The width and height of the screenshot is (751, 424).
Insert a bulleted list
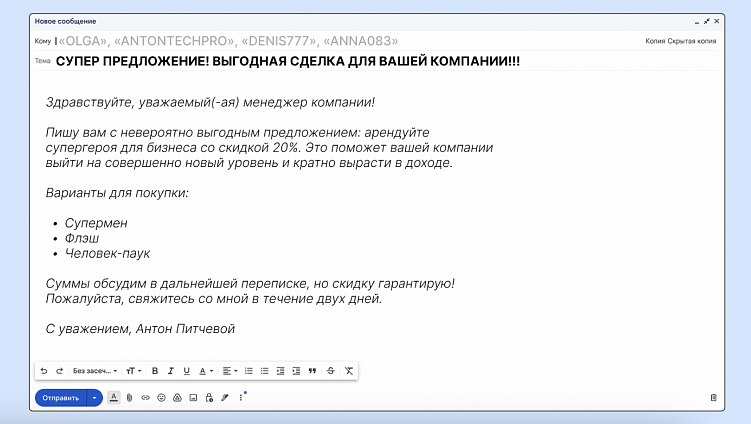click(x=264, y=371)
